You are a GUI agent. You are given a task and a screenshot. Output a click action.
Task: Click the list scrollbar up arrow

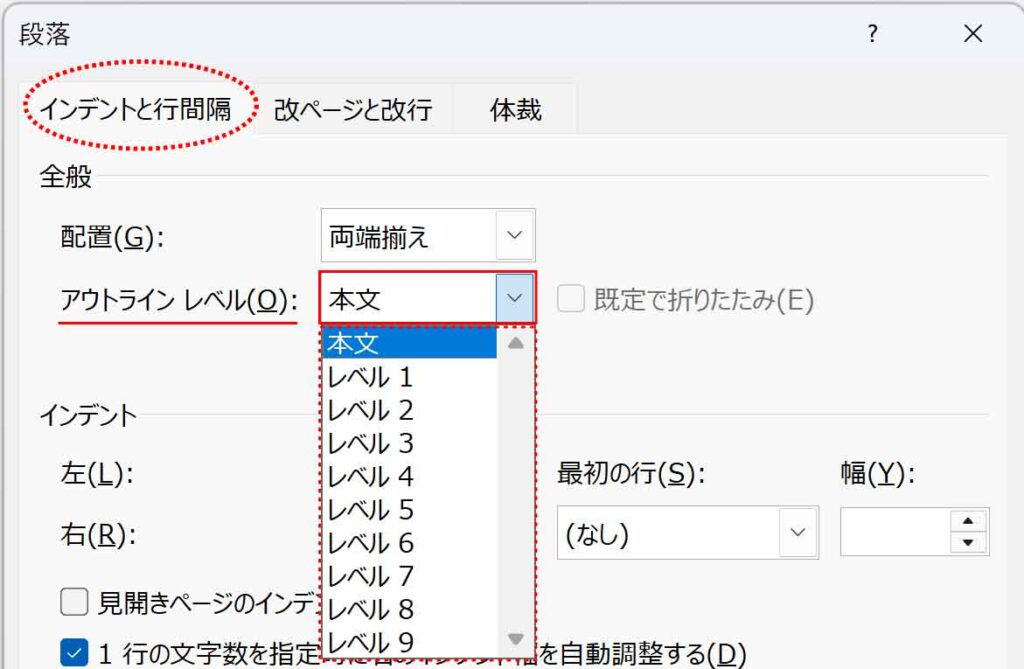[x=515, y=343]
